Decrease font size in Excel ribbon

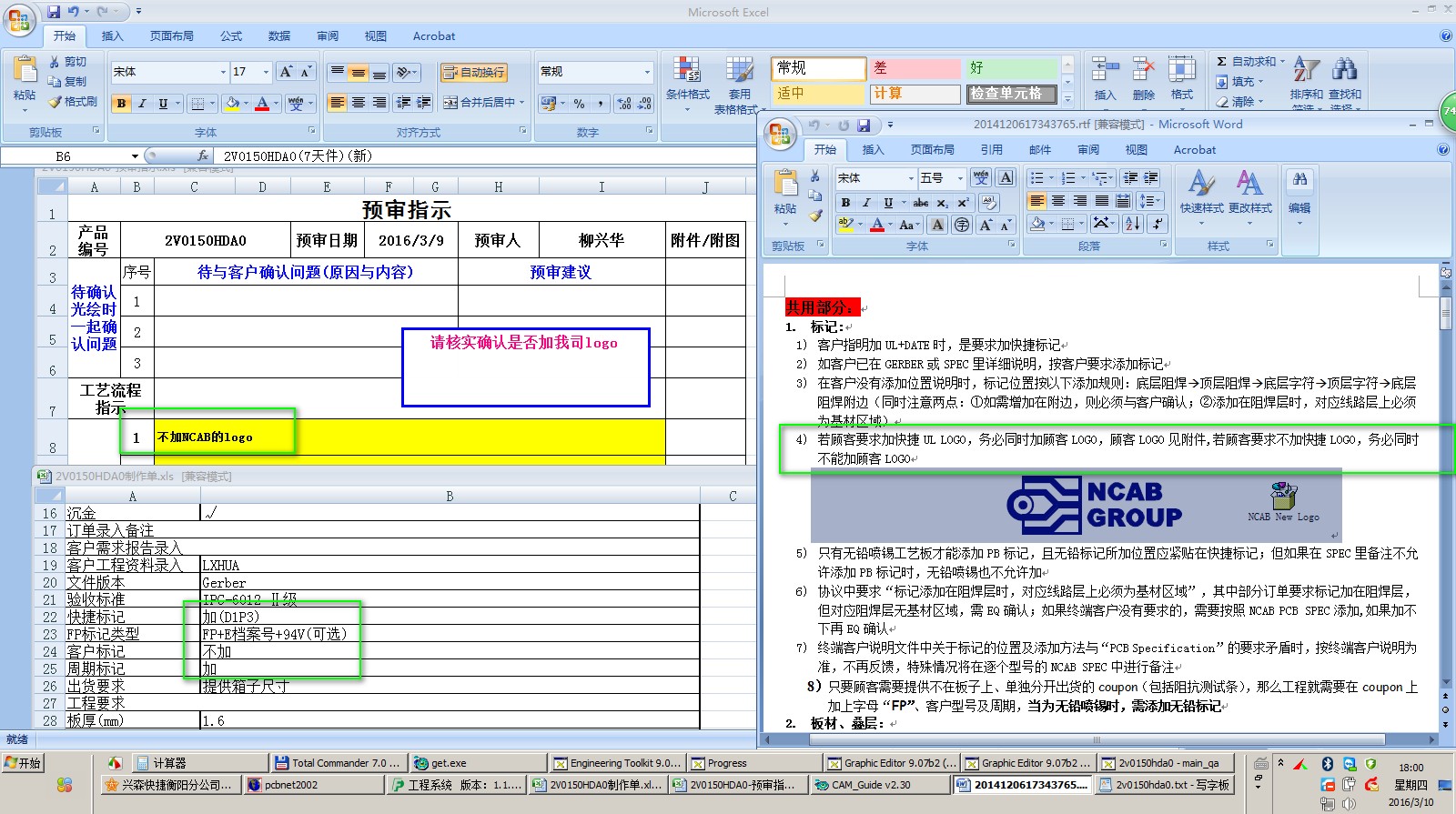[x=306, y=72]
